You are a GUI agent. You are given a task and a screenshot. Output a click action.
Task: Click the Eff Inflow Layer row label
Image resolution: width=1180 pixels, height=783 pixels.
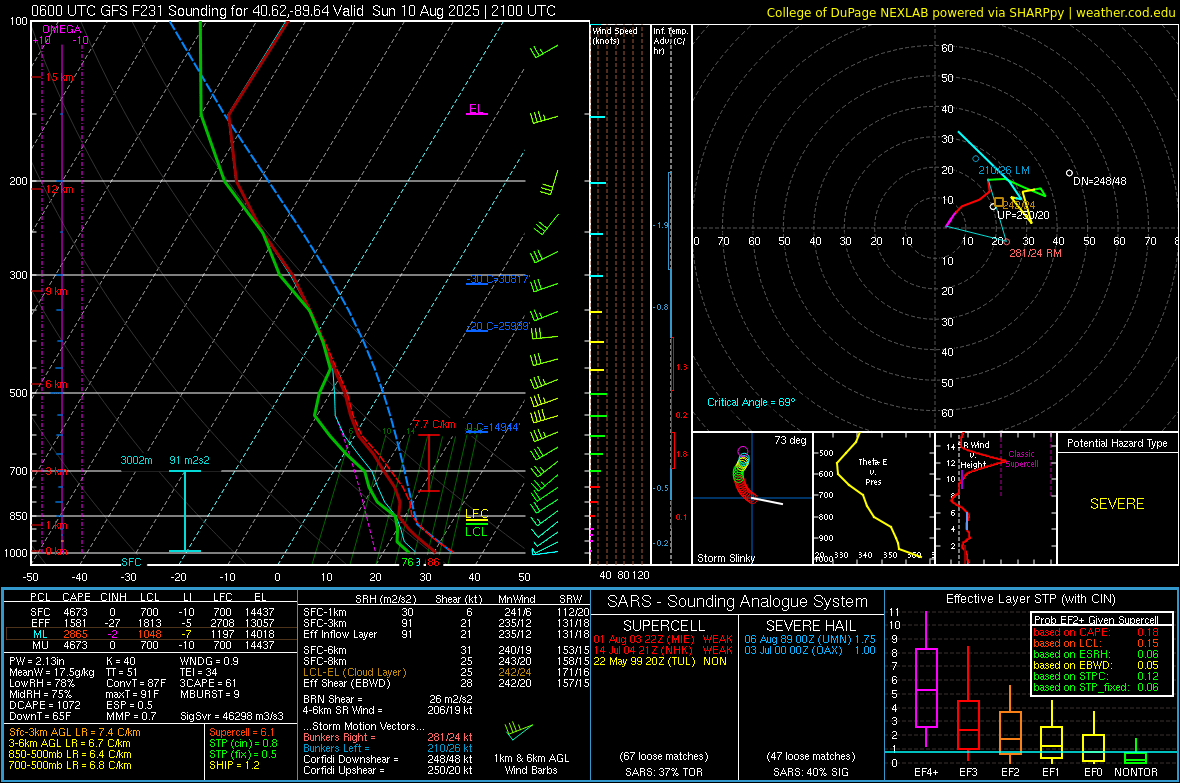coord(339,635)
